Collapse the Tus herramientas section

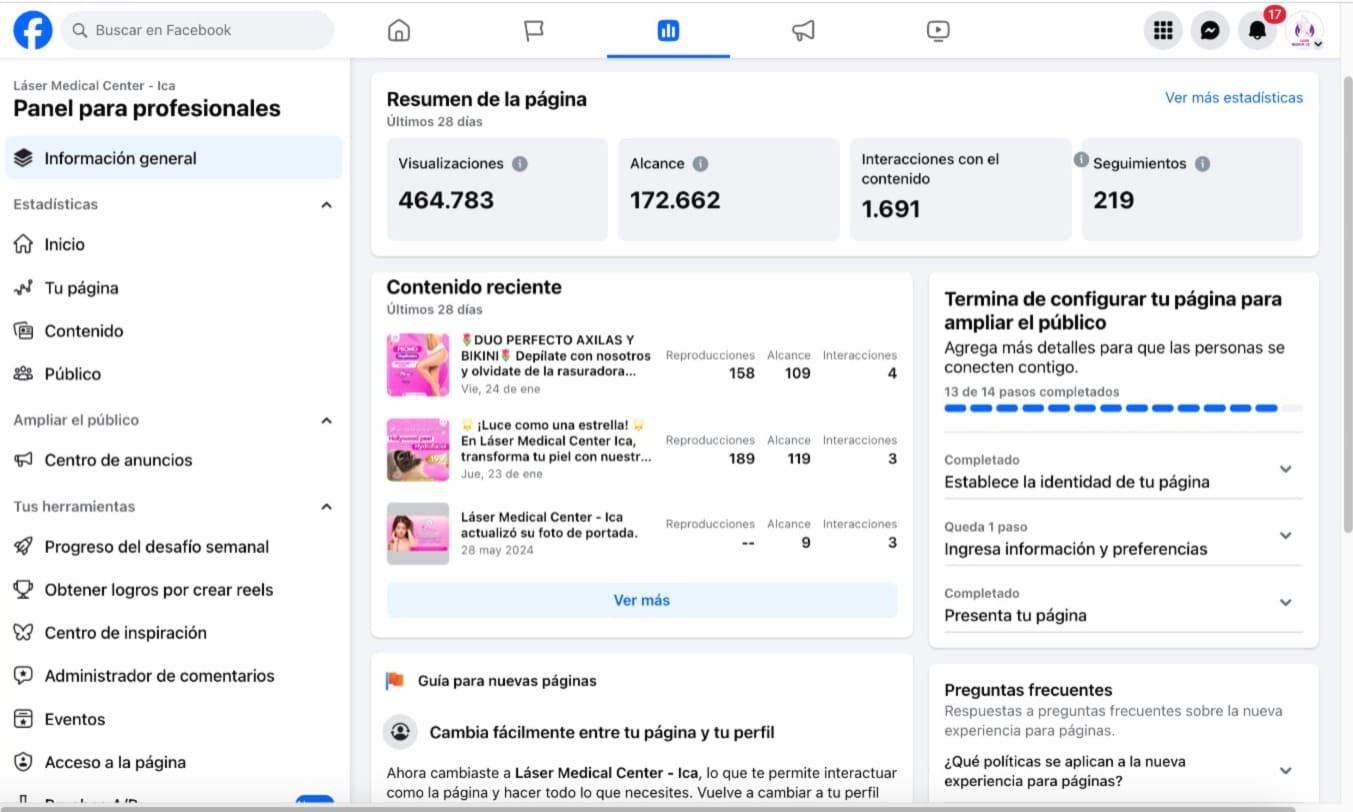click(326, 507)
